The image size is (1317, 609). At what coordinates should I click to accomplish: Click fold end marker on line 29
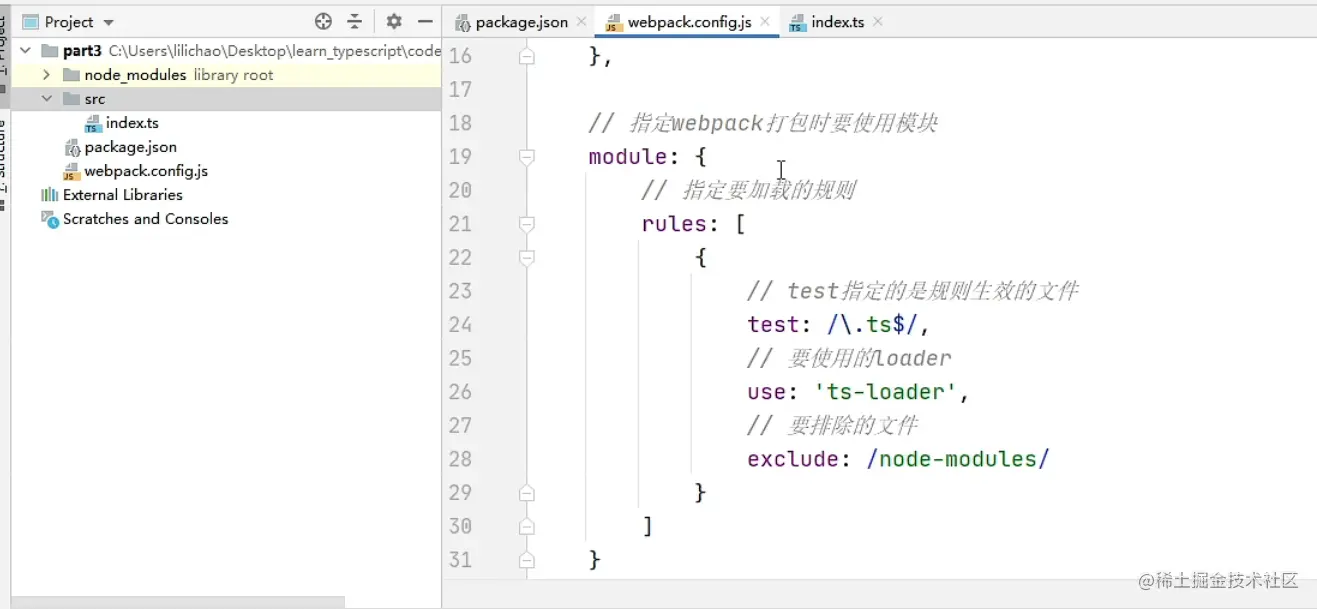point(527,493)
